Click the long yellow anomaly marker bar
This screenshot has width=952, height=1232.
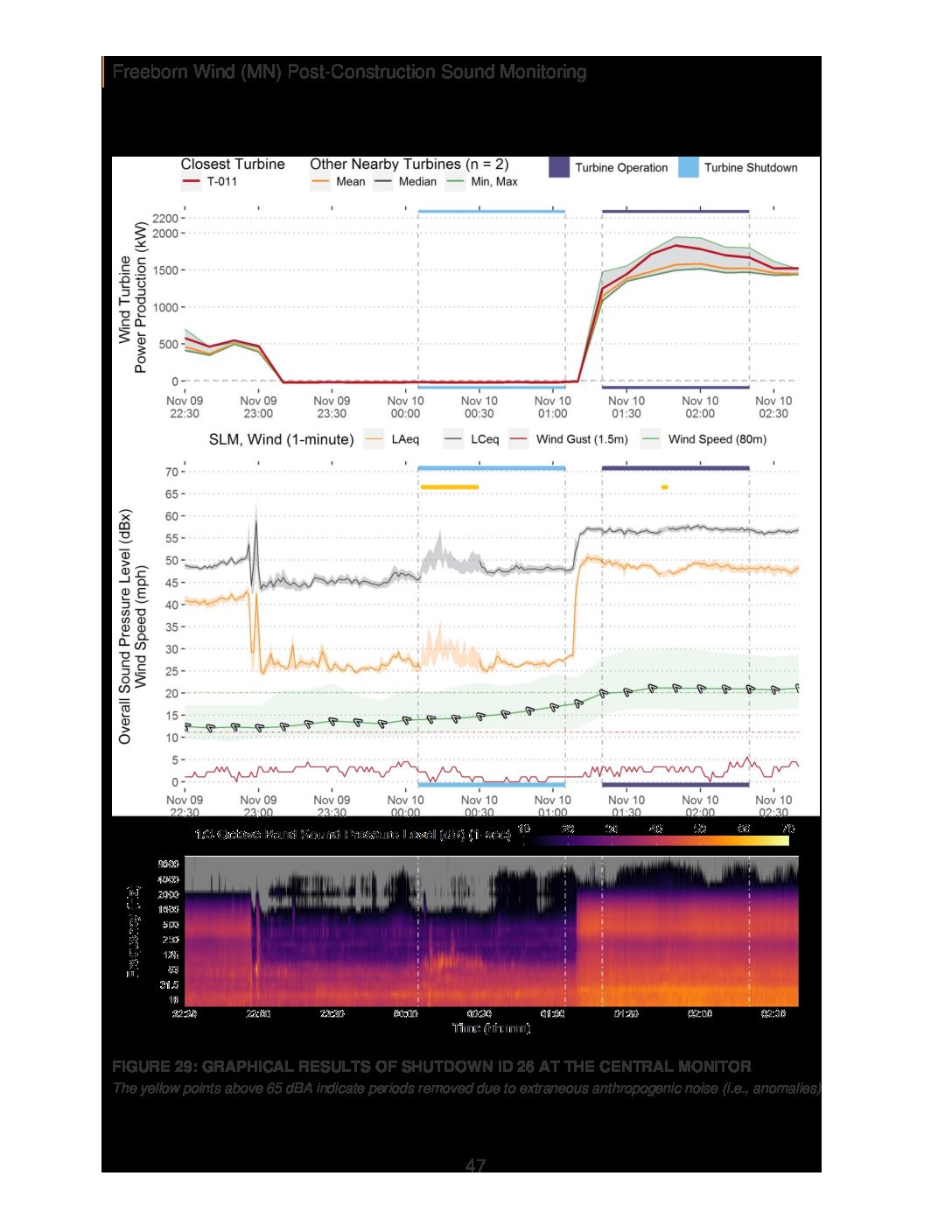tap(450, 486)
